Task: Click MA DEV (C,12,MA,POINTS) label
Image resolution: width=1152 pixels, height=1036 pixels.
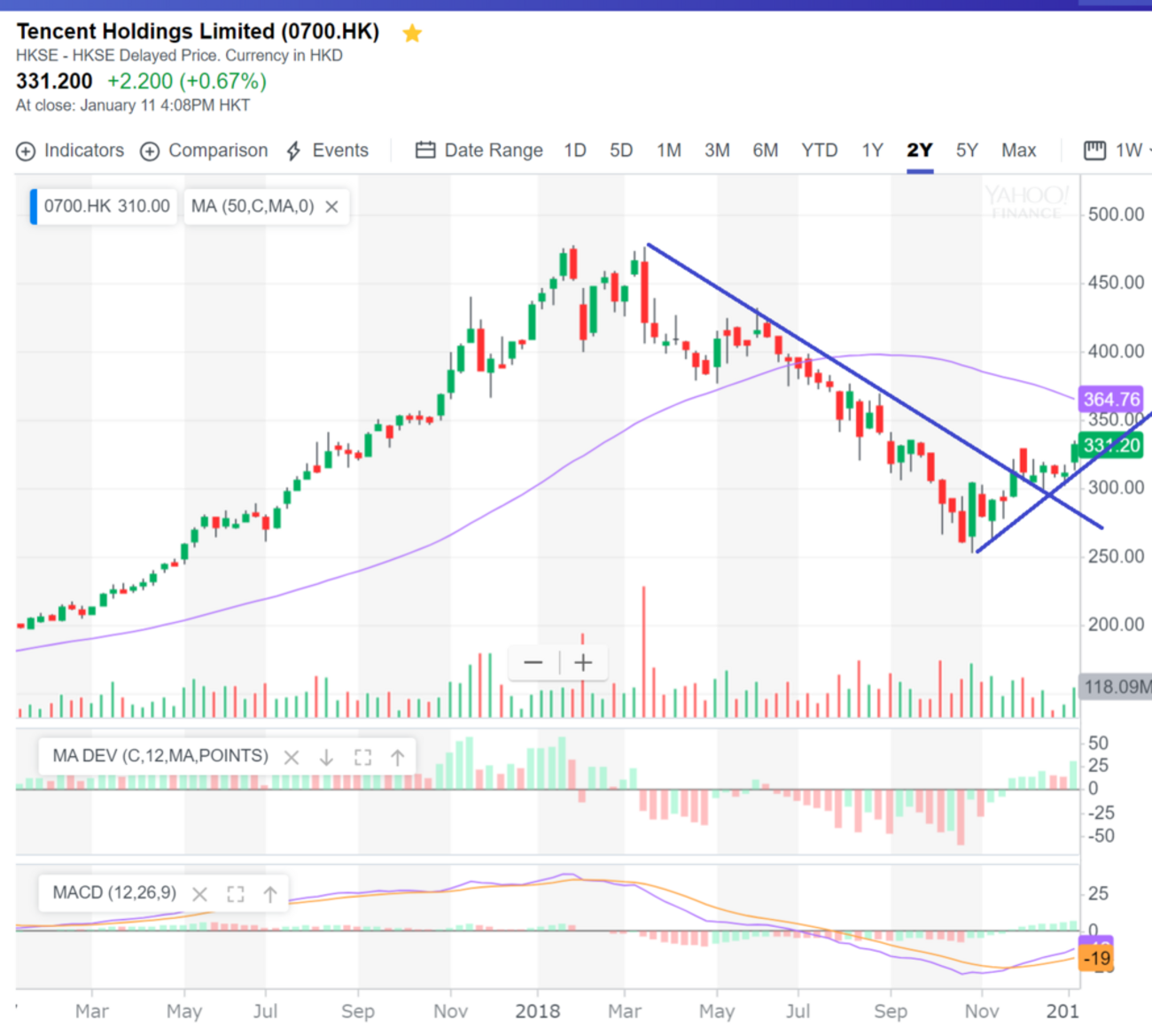Action: pos(160,756)
